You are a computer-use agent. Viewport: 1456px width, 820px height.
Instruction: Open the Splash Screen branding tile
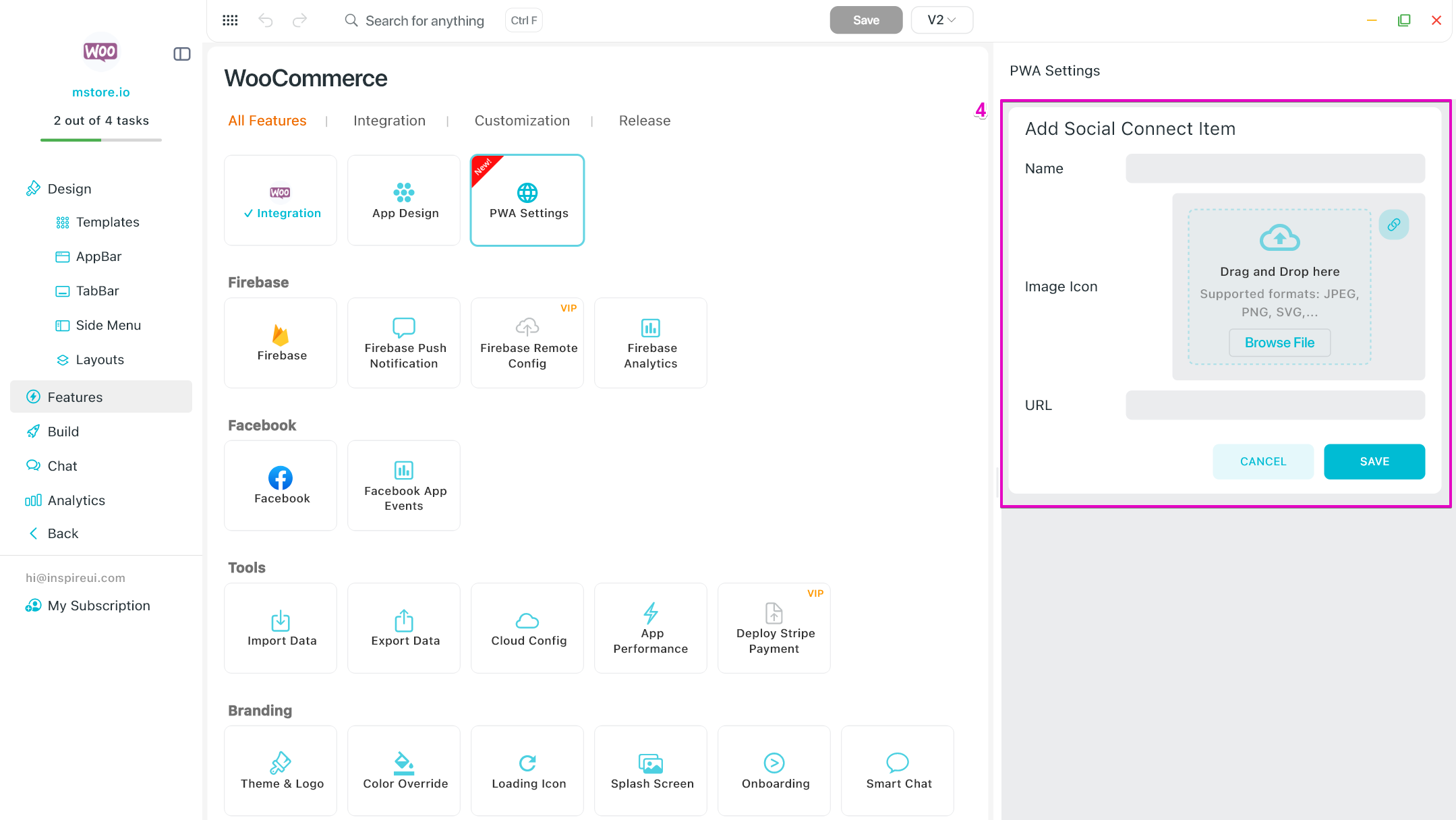click(651, 770)
